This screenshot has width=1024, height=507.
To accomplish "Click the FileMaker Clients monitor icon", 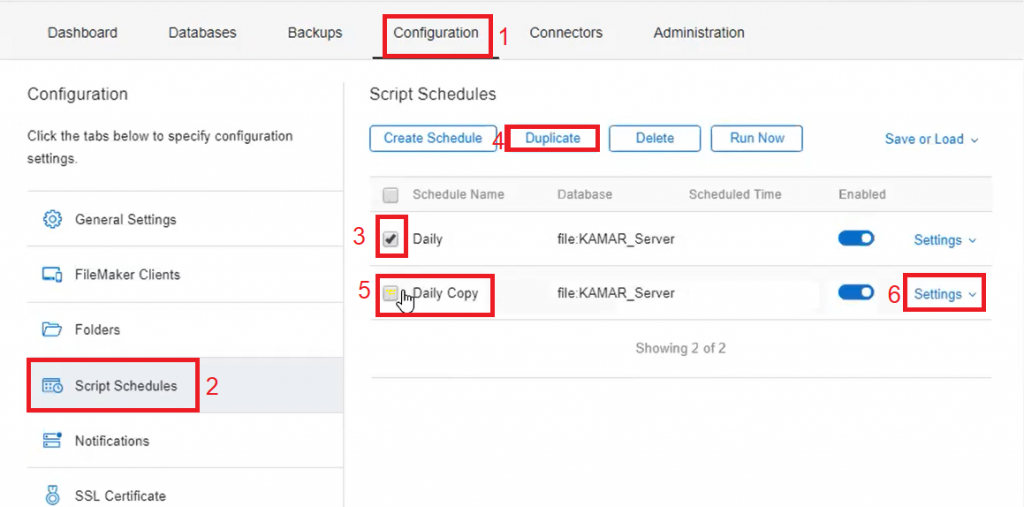I will click(x=52, y=274).
